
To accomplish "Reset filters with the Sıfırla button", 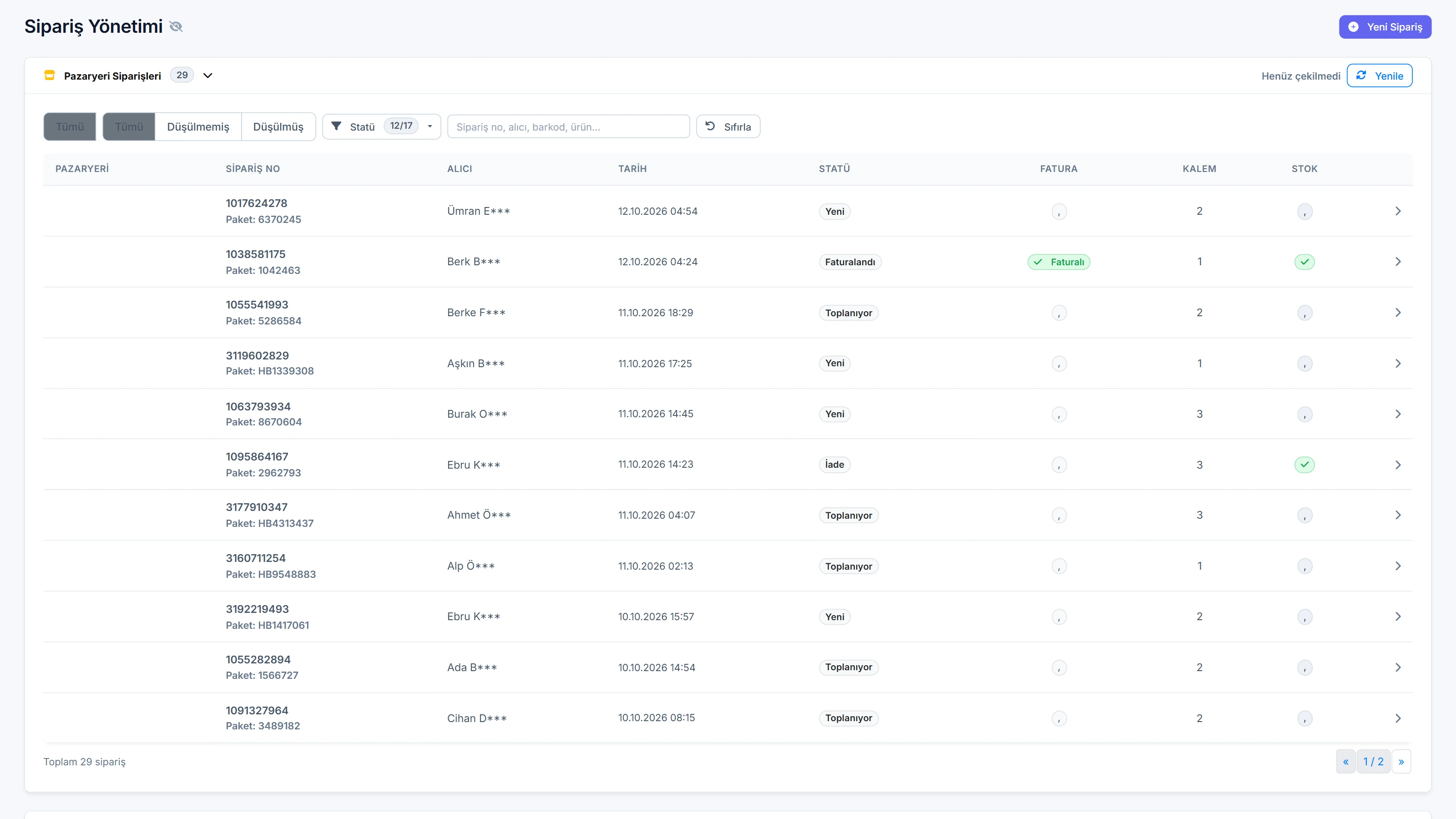I will coord(728,126).
